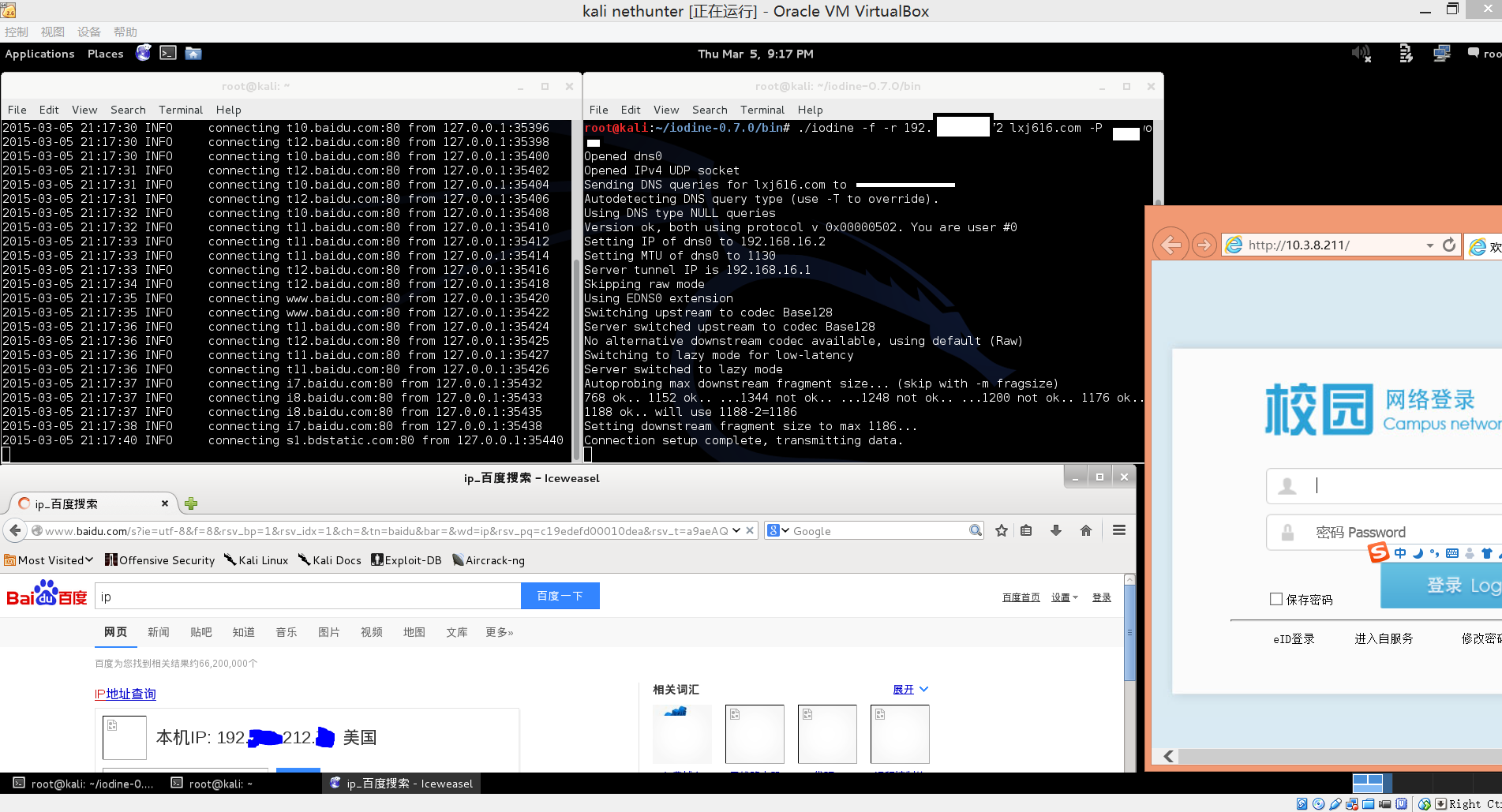
Task: Refresh the IE page at 10.3.8.211
Action: pos(1449,245)
